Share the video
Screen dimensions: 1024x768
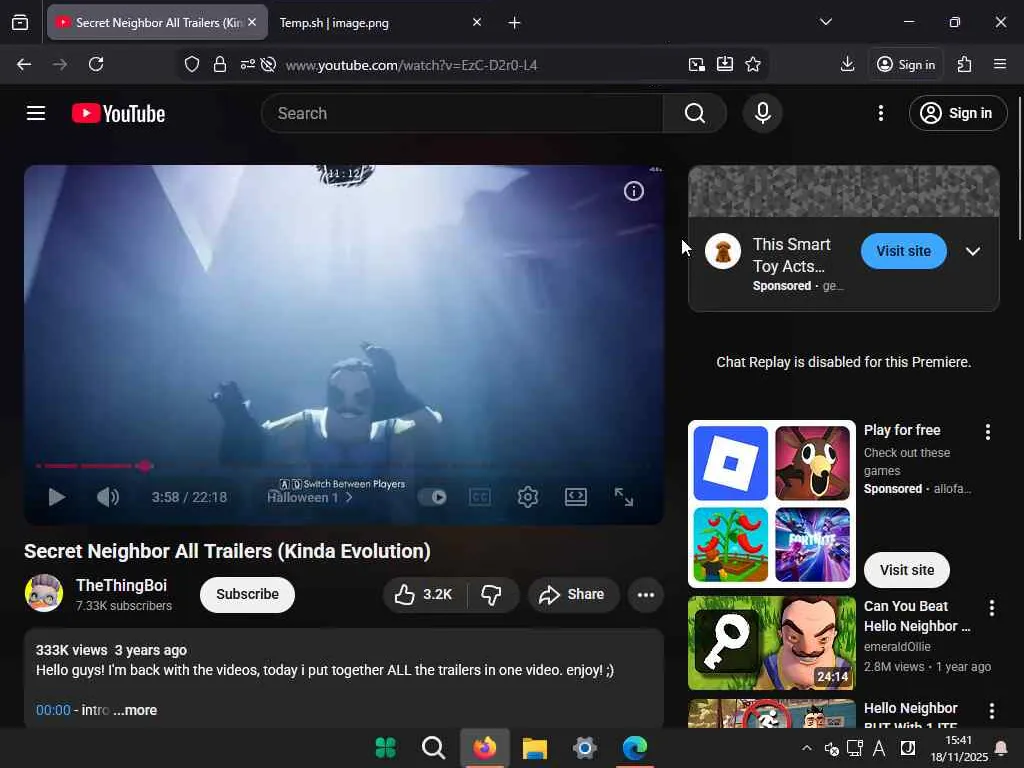click(573, 594)
